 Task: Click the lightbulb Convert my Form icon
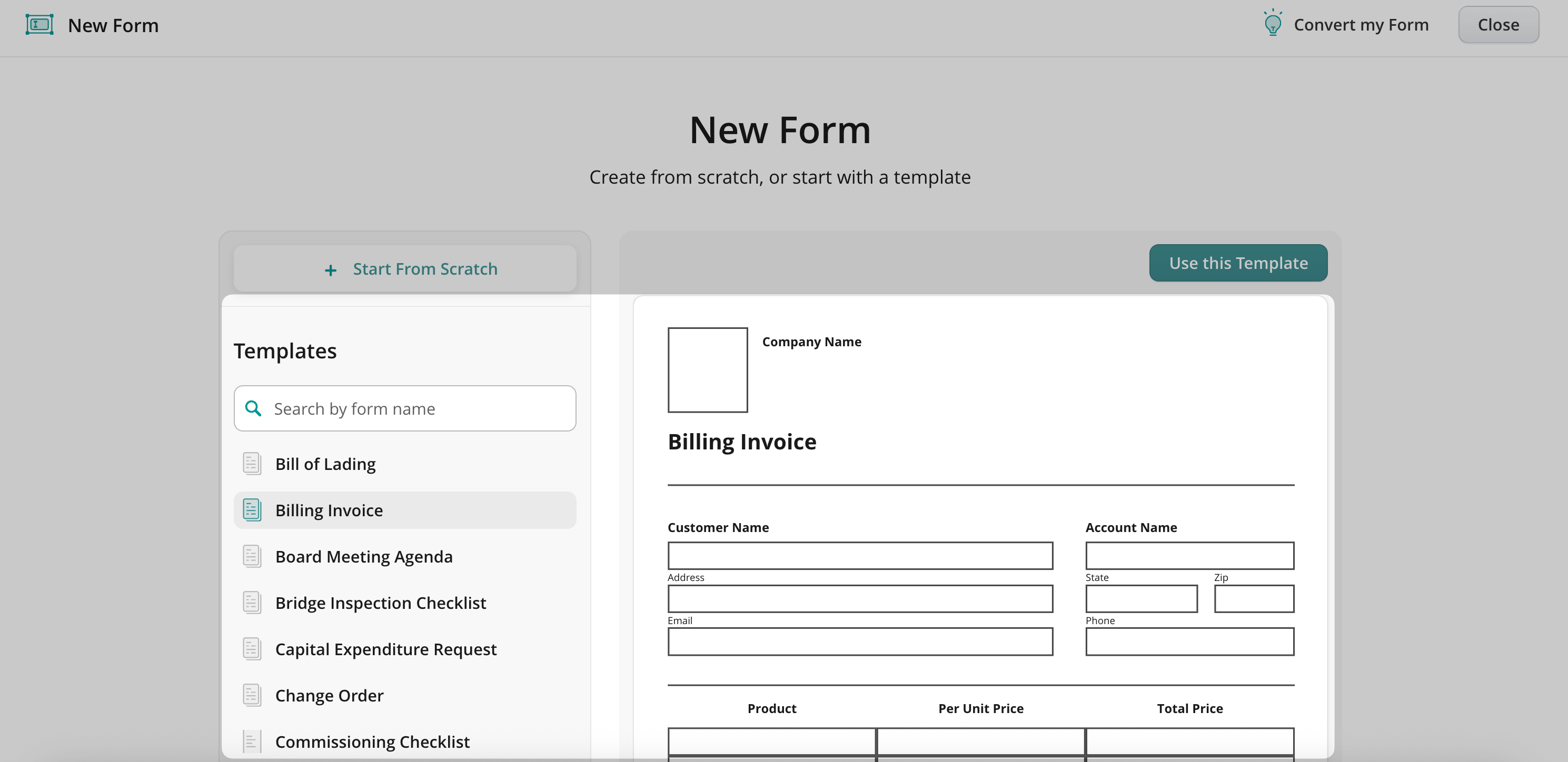point(1272,24)
